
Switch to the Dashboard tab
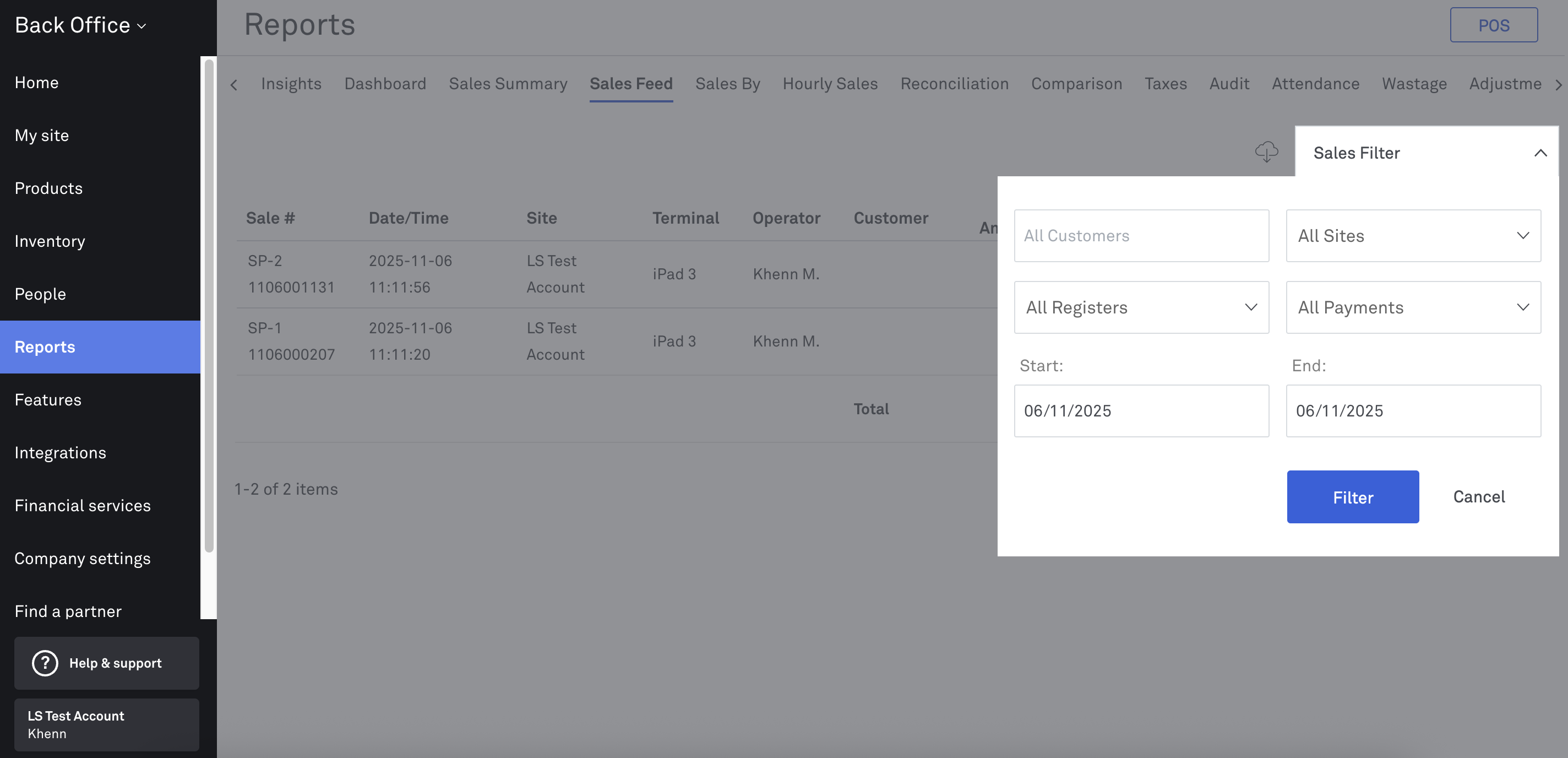tap(385, 83)
